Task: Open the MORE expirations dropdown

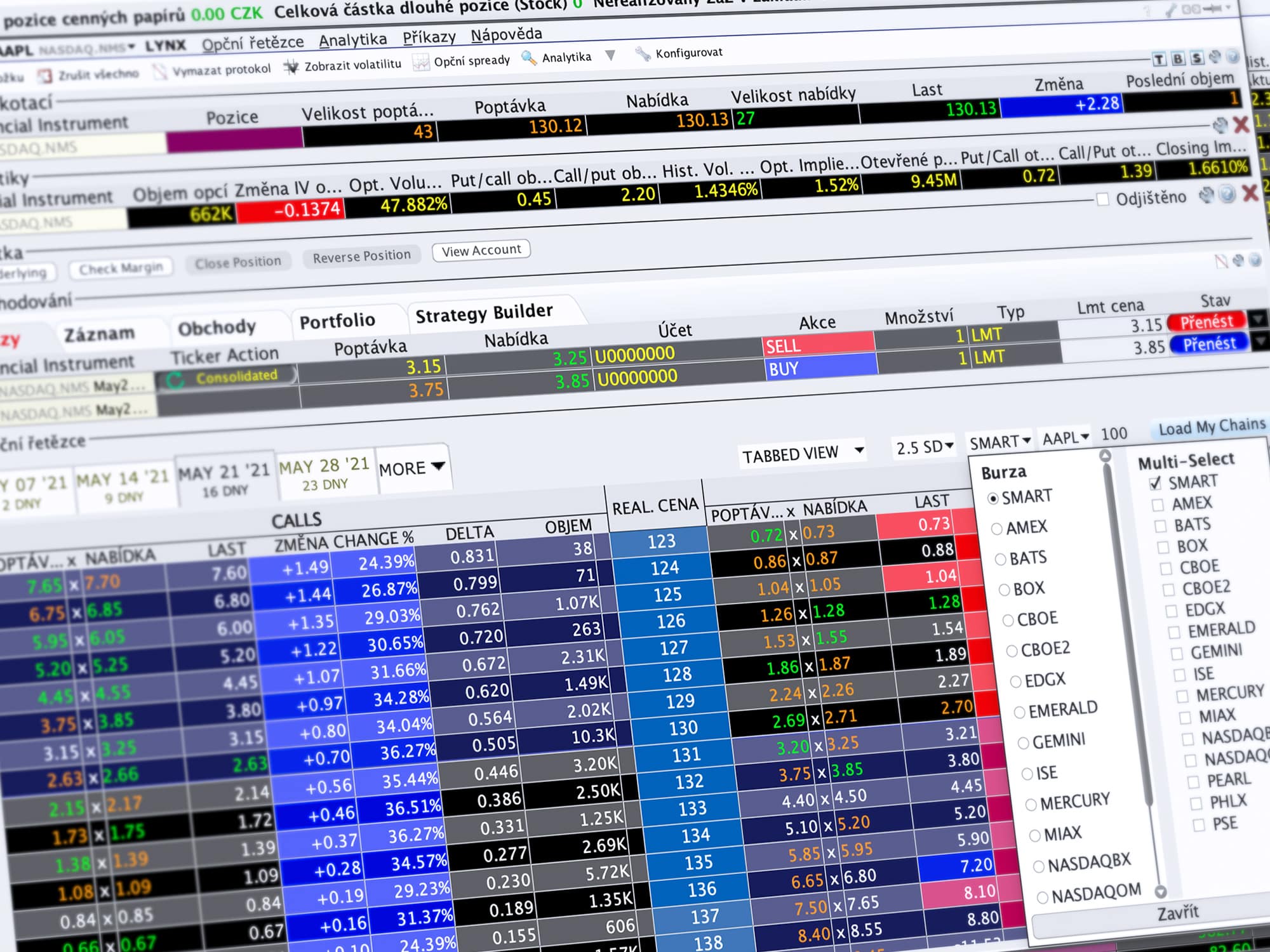Action: pyautogui.click(x=412, y=468)
